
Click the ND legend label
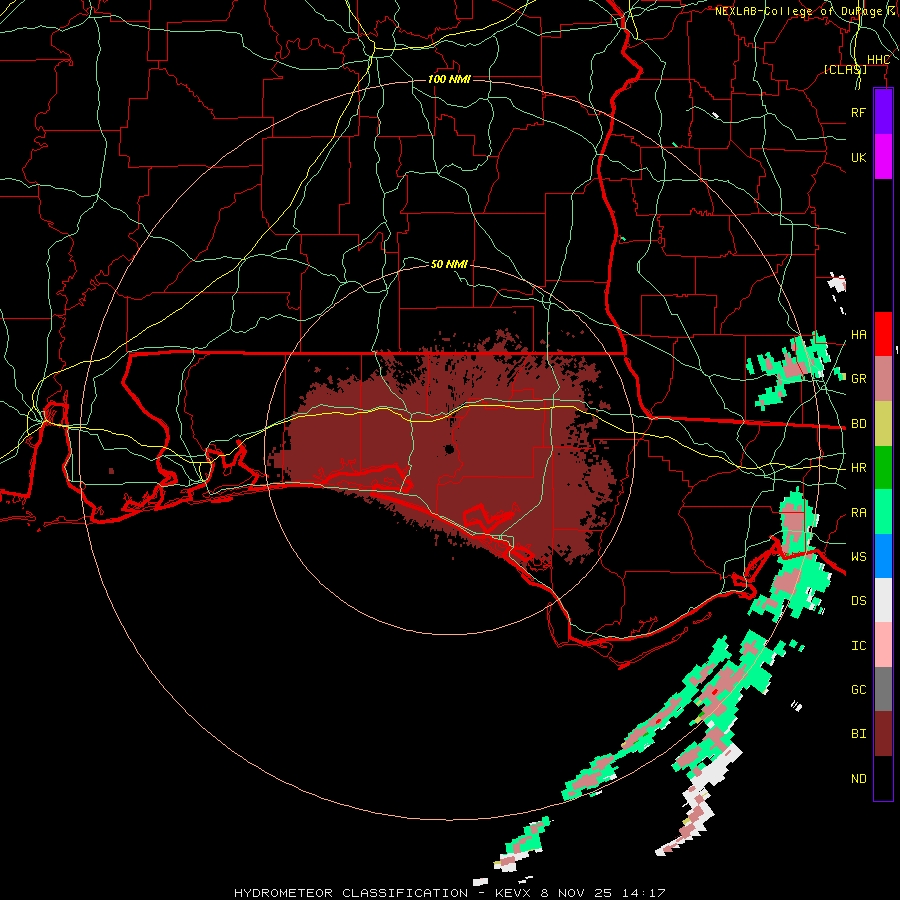pos(858,779)
